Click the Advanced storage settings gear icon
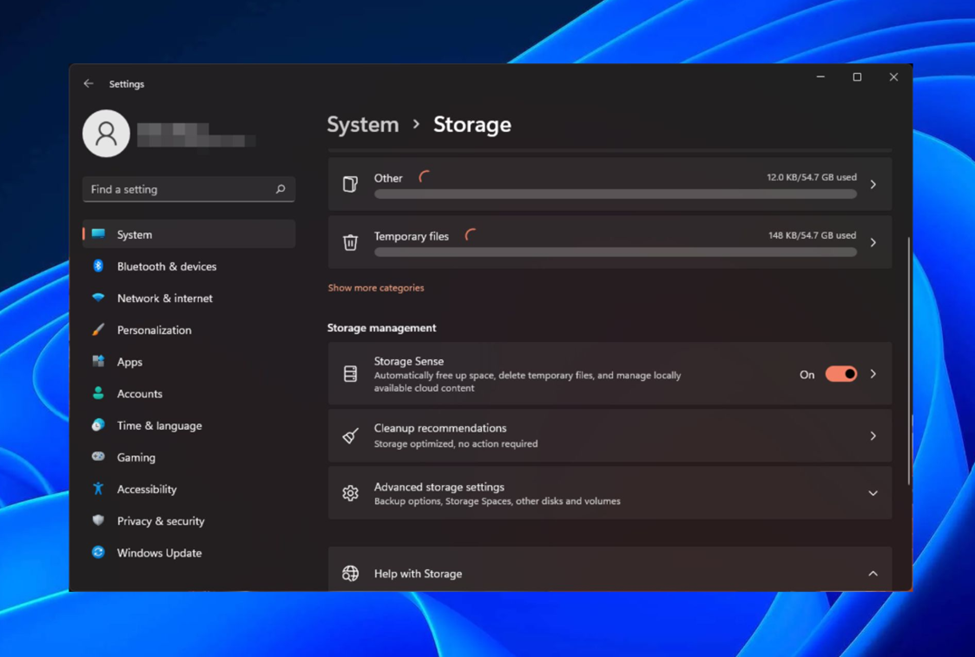Screen dimensions: 975x657 coord(350,493)
